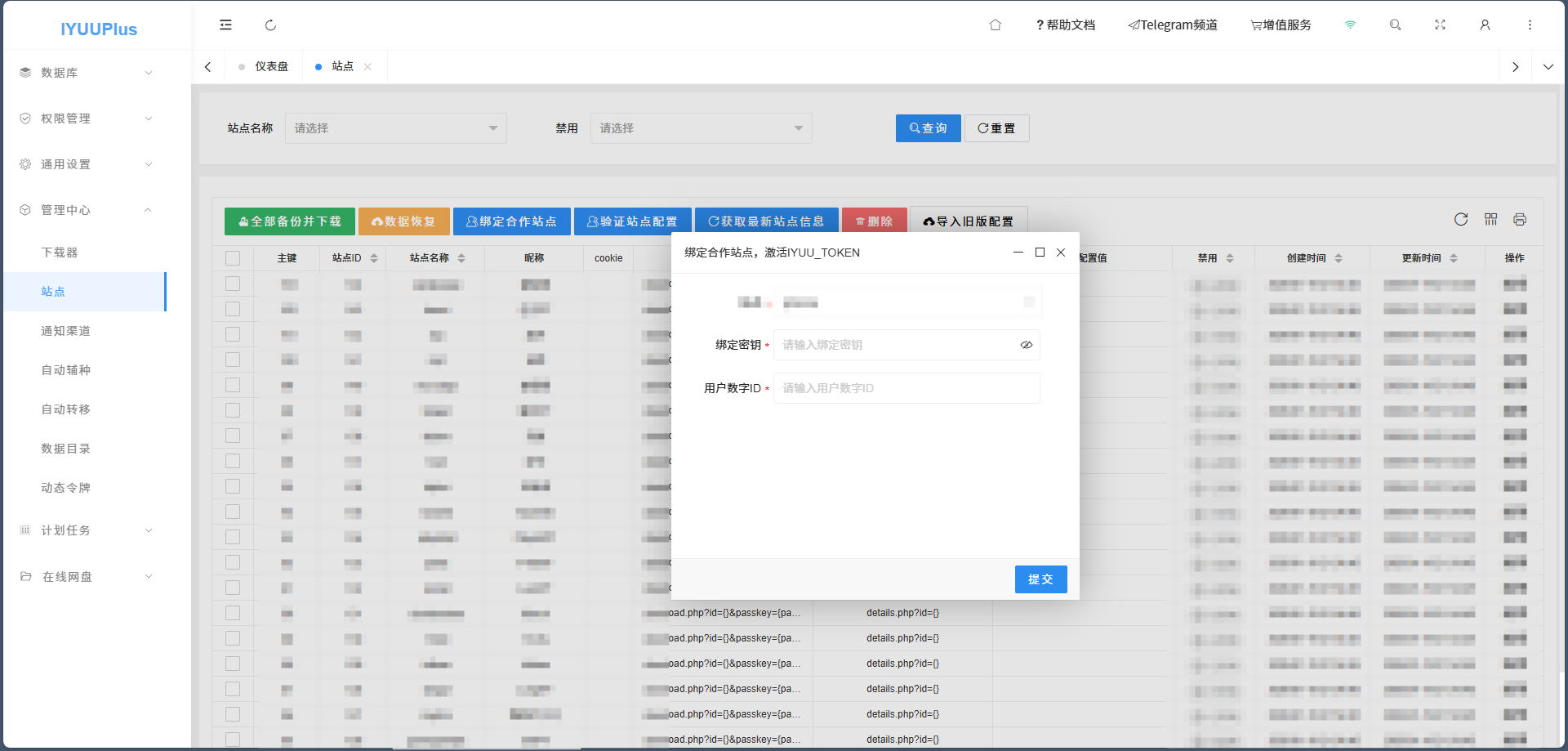Viewport: 1568px width, 751px height.
Task: Open the 禁用 dropdown filter
Action: click(701, 128)
